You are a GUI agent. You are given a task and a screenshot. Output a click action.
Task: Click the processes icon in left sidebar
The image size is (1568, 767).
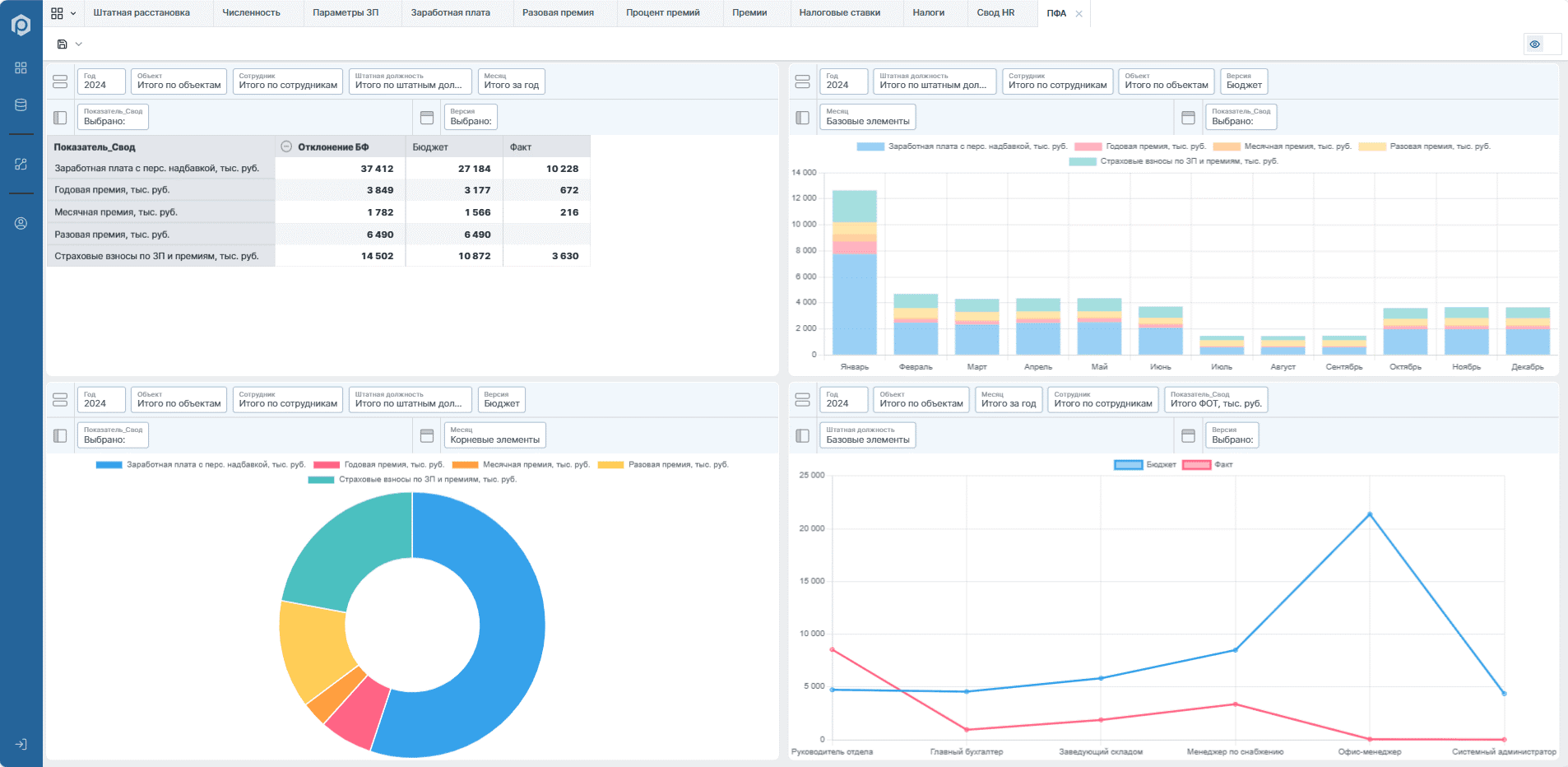coord(21,164)
